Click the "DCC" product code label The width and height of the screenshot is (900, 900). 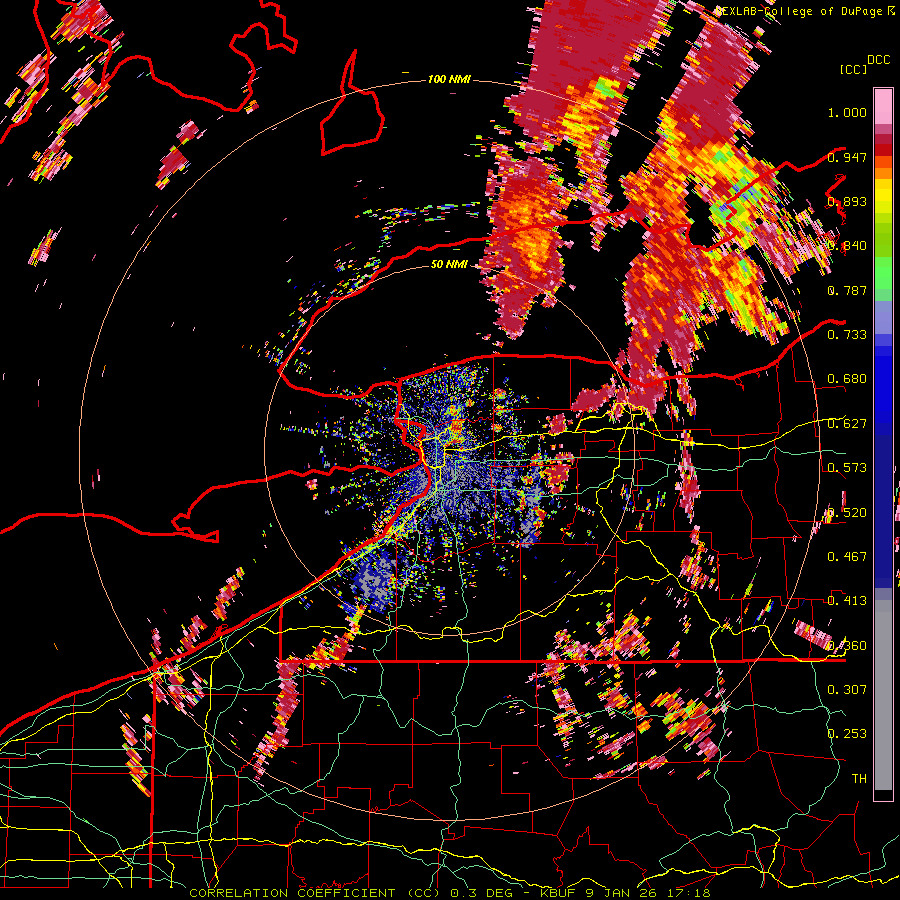878,60
